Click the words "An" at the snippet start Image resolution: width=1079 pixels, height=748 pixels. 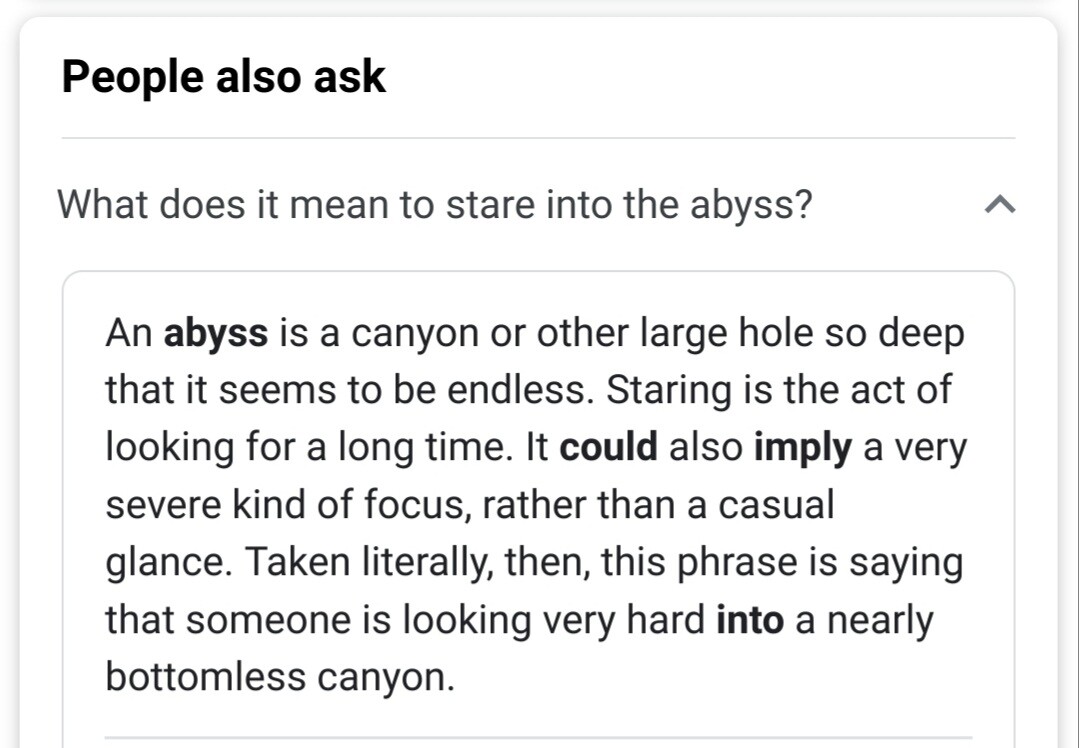[129, 333]
